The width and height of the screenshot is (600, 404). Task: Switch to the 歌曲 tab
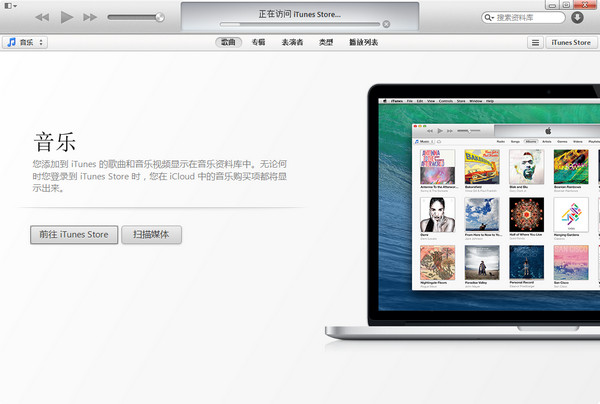(x=228, y=42)
